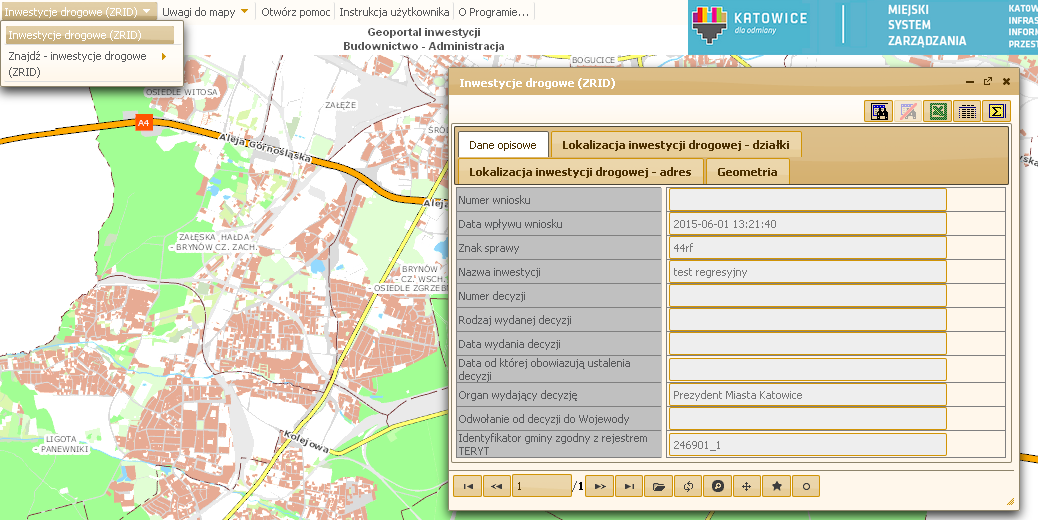Open the Uwagi do mapy dropdown menu
The width and height of the screenshot is (1038, 520).
205,12
